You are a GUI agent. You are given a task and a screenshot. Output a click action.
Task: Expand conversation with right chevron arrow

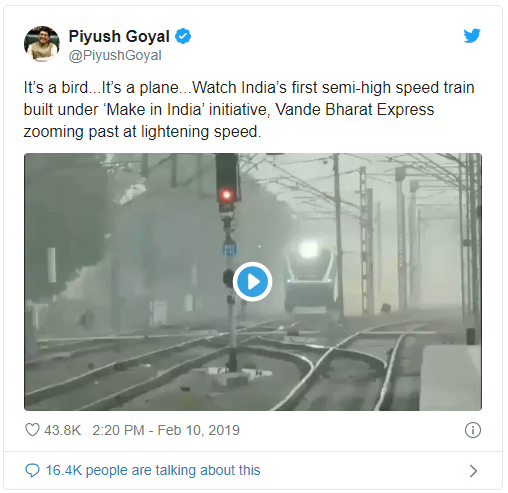pyautogui.click(x=473, y=471)
